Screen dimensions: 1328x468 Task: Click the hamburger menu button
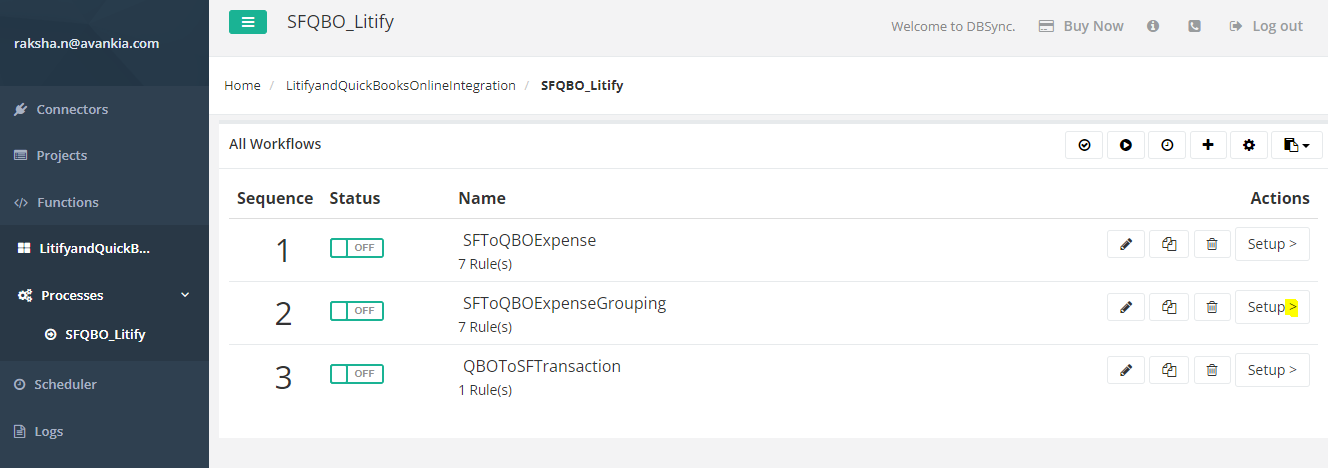[x=247, y=22]
